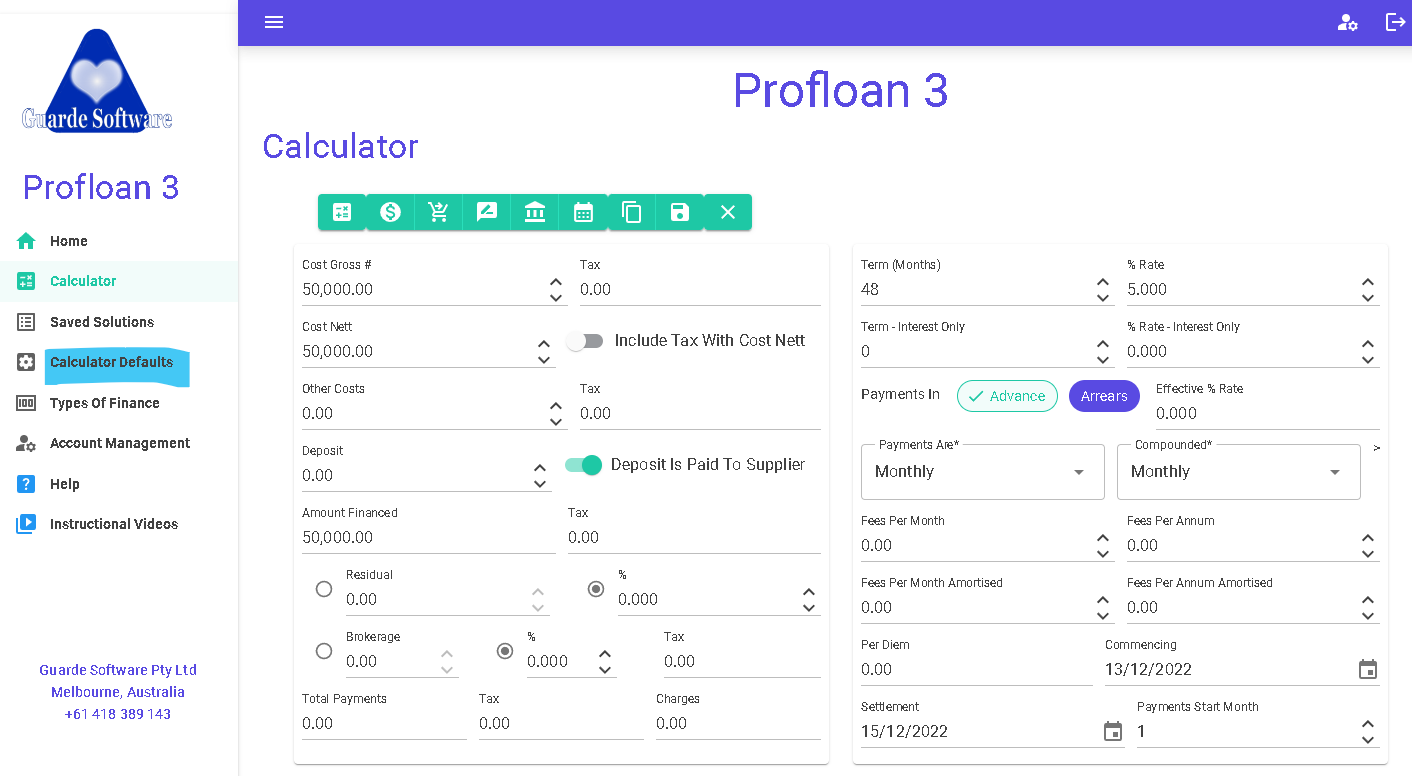
Task: Click the % Rate input field
Action: coord(1241,290)
